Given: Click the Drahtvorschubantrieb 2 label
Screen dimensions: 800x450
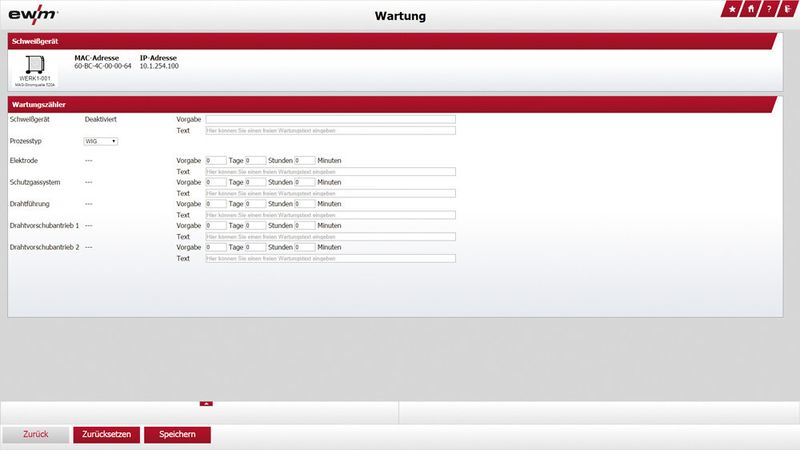Looking at the screenshot, I should coord(44,247).
